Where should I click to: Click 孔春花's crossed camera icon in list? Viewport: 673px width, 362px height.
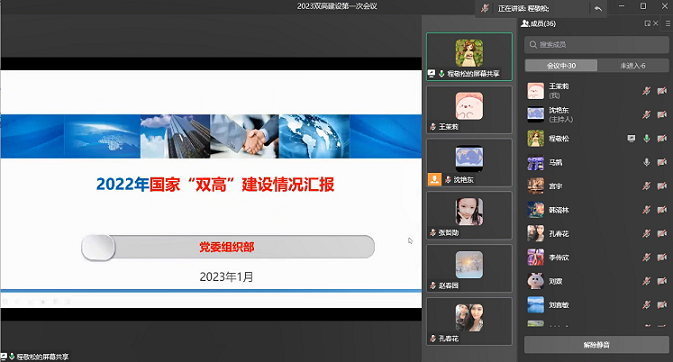coord(662,233)
